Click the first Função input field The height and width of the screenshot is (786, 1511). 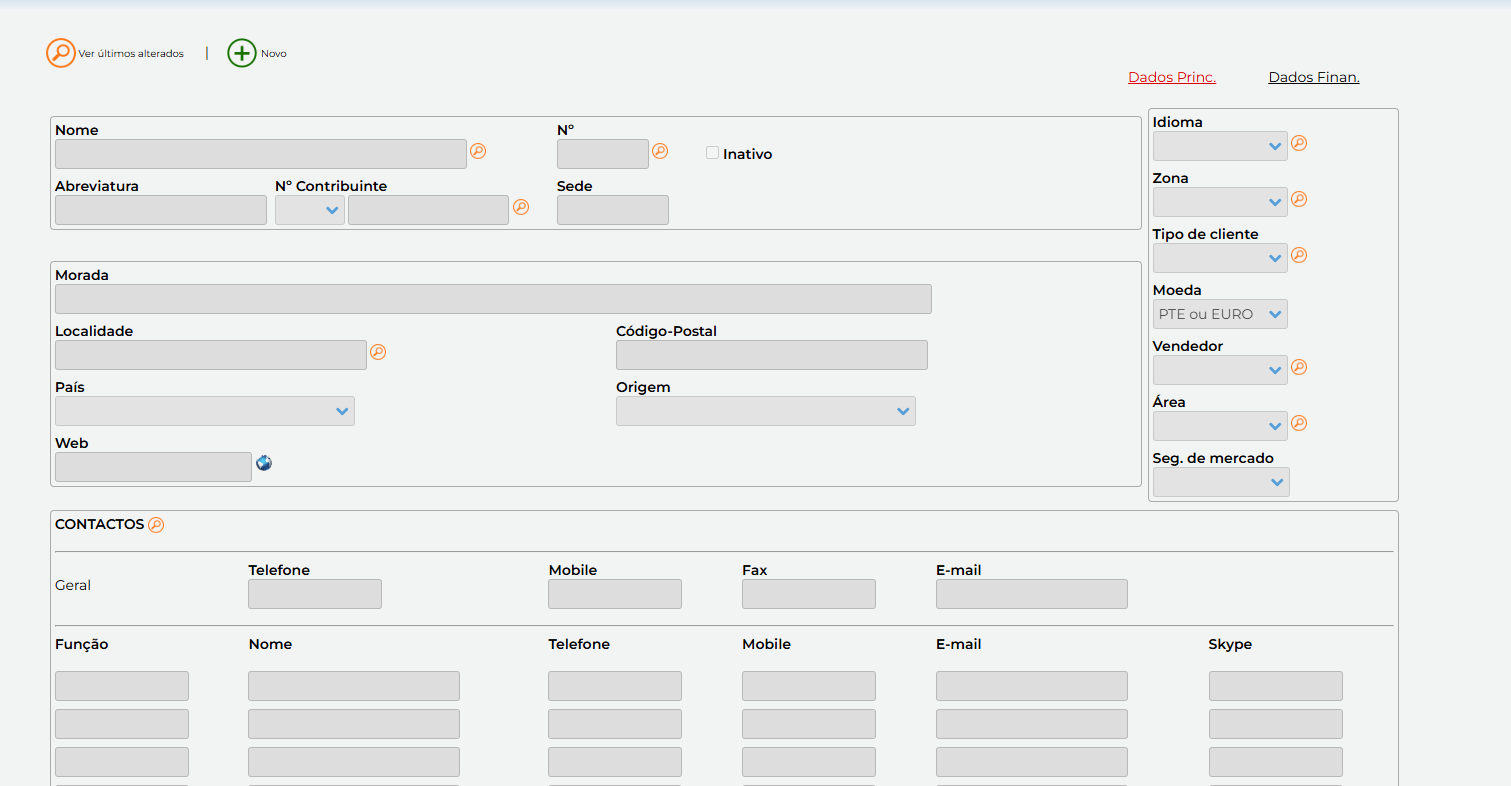tap(122, 686)
